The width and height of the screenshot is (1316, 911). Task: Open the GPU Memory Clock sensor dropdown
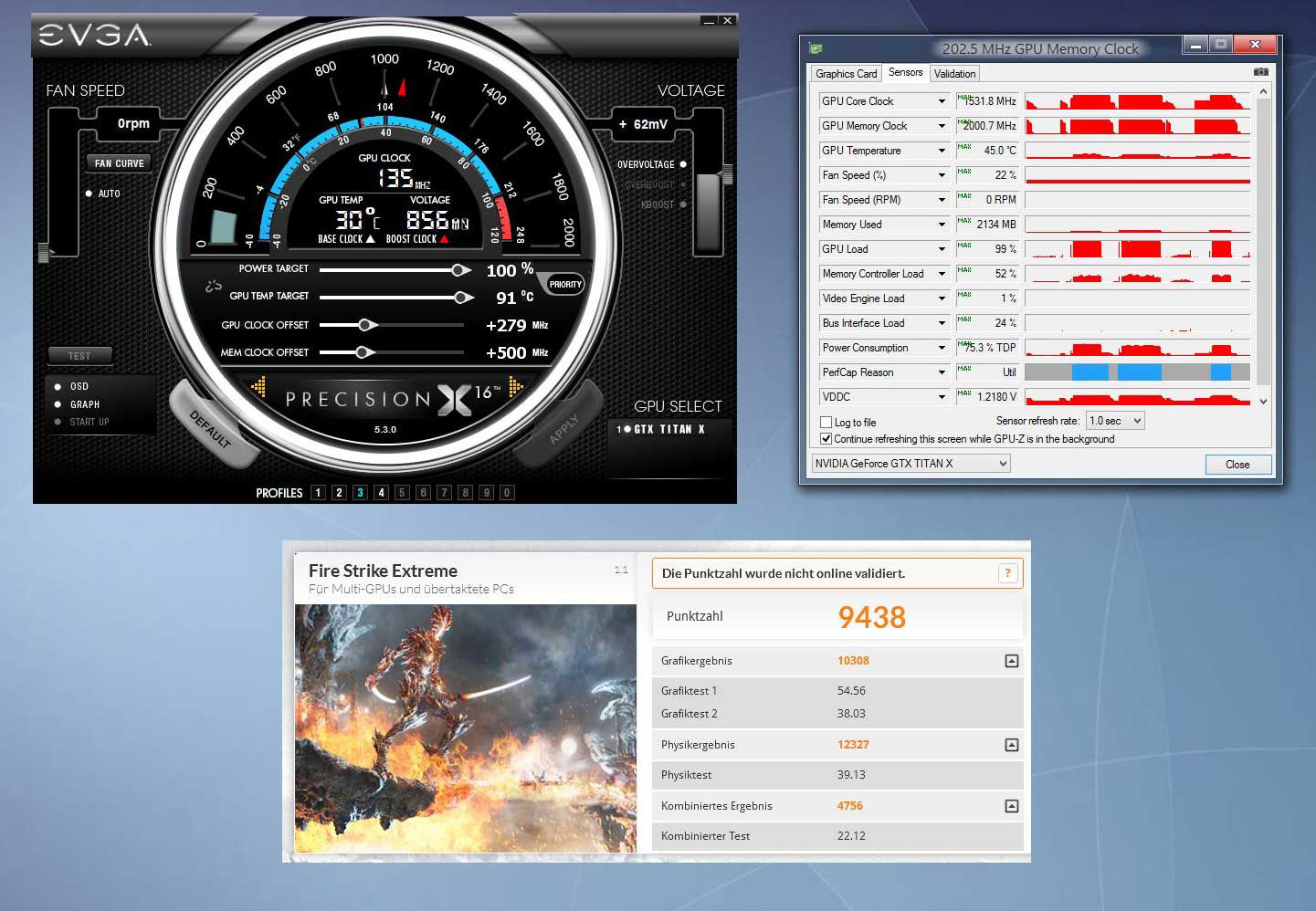(x=942, y=126)
